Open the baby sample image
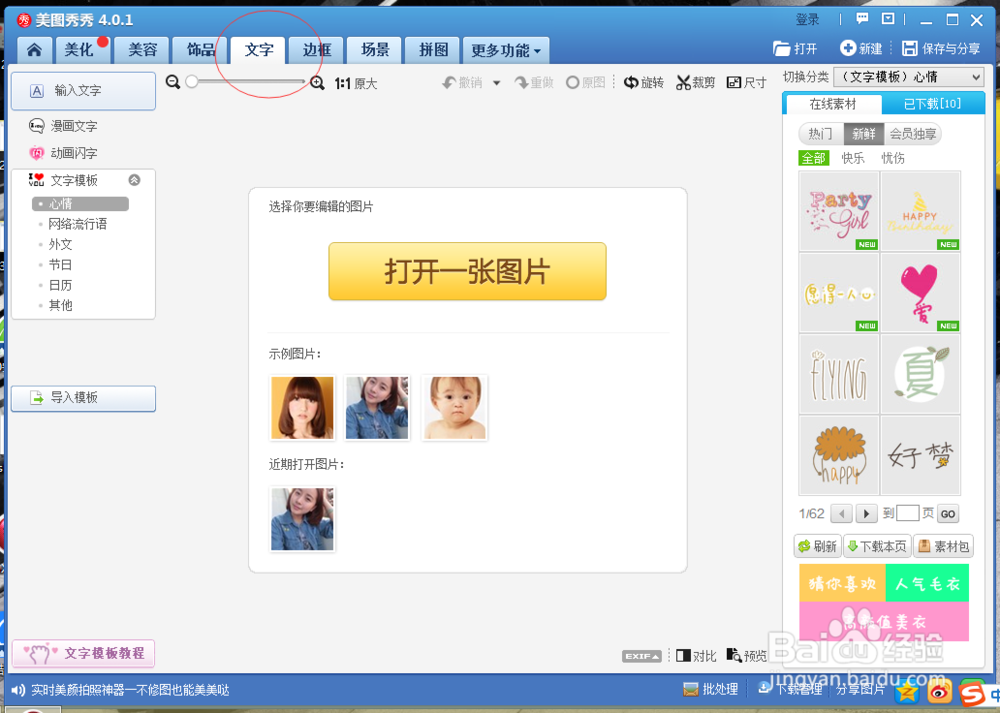The width and height of the screenshot is (1000, 713). pyautogui.click(x=455, y=408)
